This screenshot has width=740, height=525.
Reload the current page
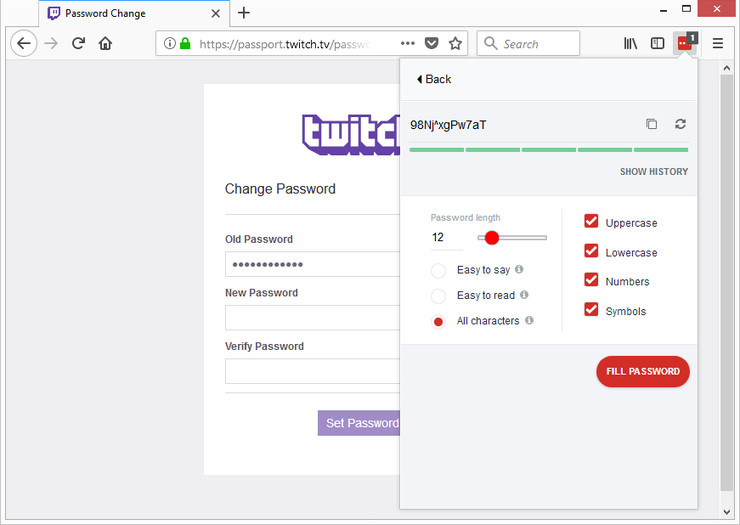pyautogui.click(x=78, y=43)
